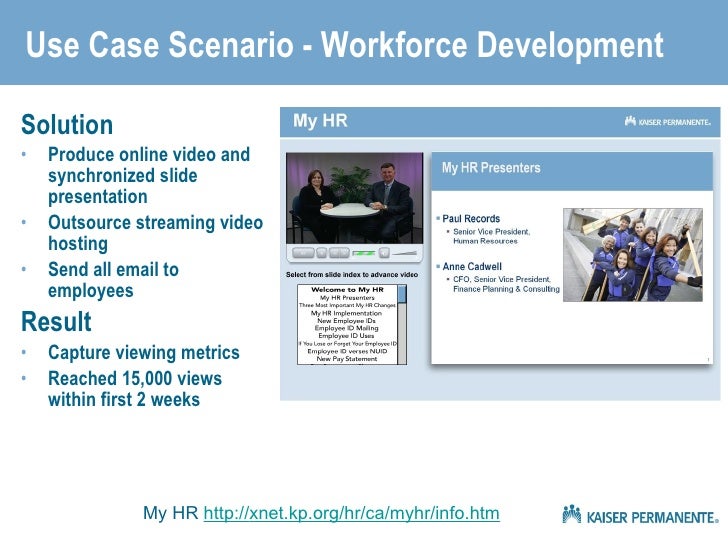Click the Kaiser Permanente logo in My HR header
Image resolution: width=728 pixels, height=546 pixels.
(x=667, y=122)
